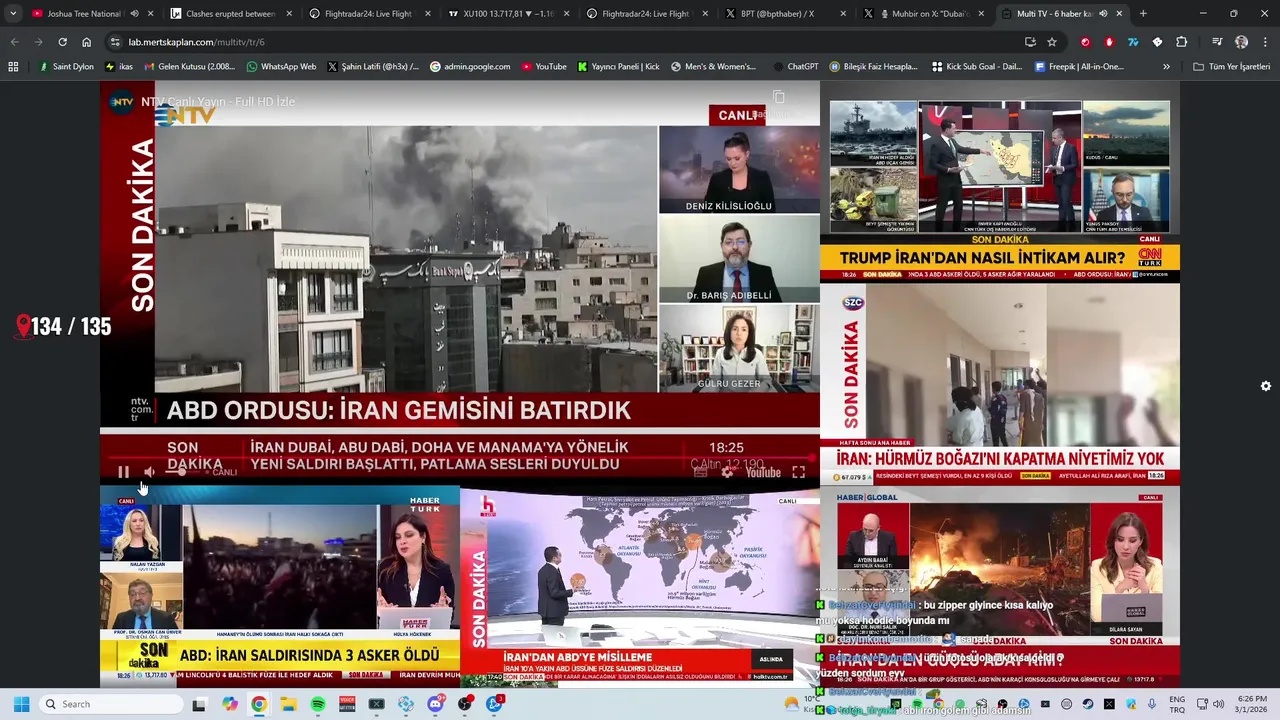
Task: Bookmark this page with star icon
Action: point(1052,42)
